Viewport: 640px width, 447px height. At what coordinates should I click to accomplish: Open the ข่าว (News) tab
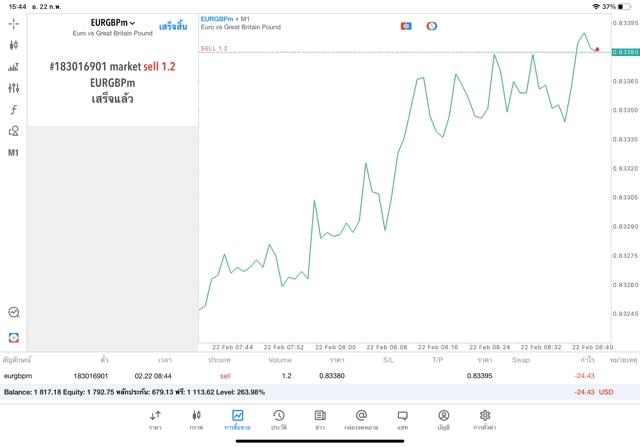(319, 420)
